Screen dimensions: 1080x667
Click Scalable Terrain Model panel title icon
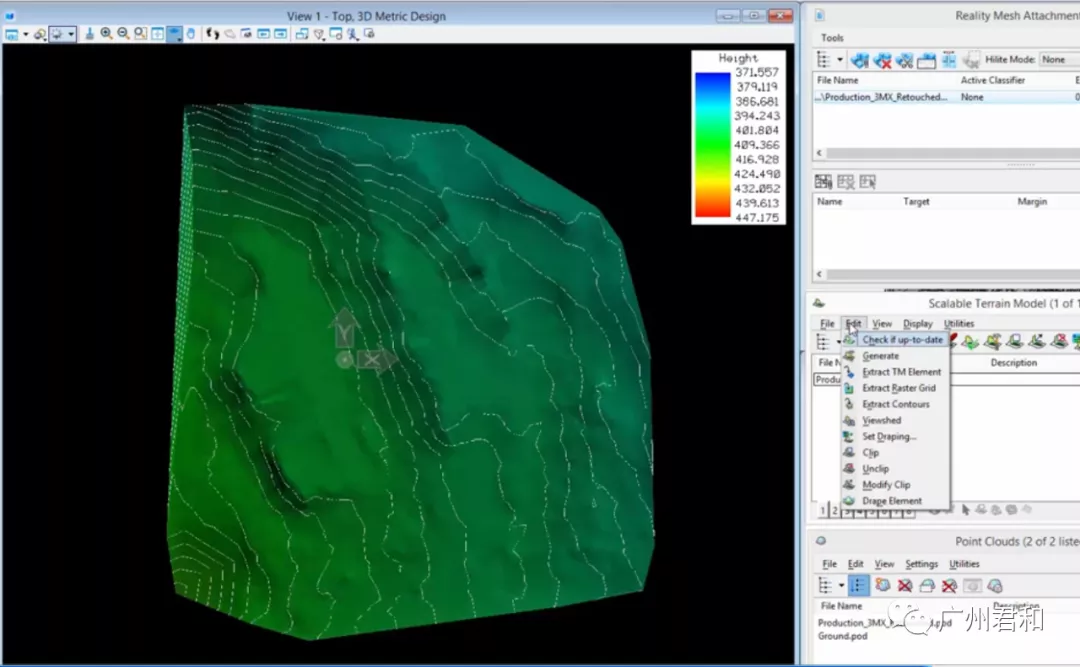(818, 303)
